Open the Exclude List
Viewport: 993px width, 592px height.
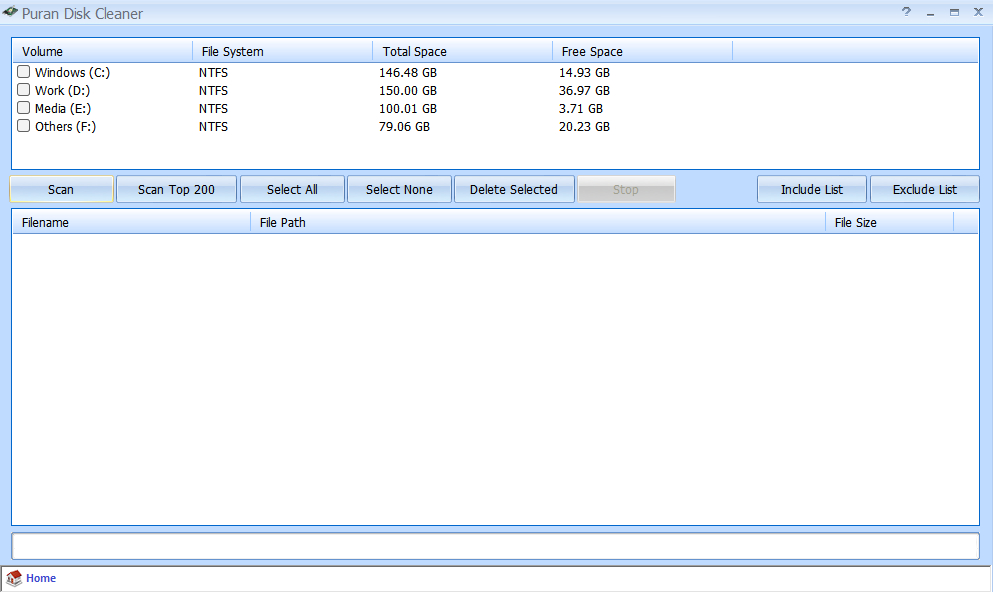pyautogui.click(x=924, y=189)
